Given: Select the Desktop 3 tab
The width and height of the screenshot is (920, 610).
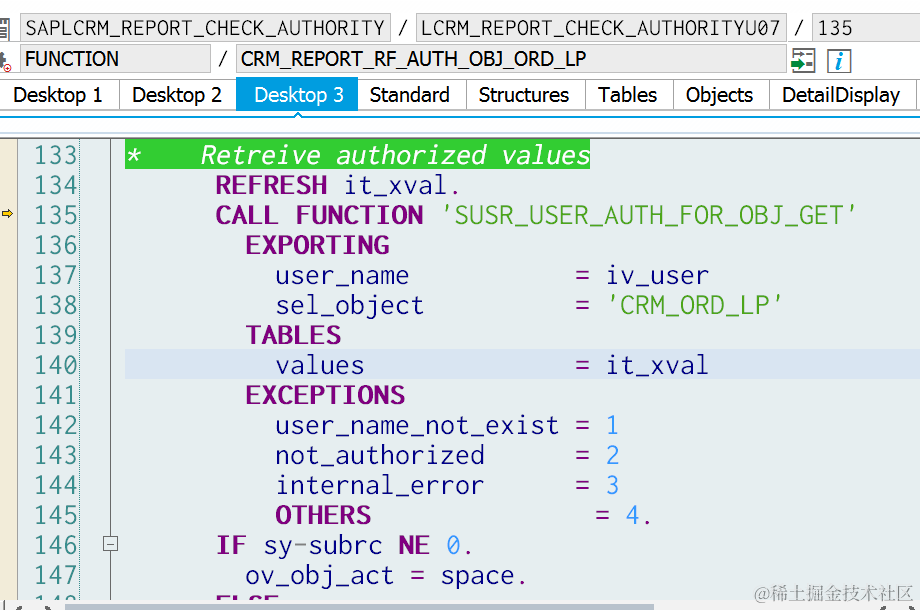Looking at the screenshot, I should click(x=299, y=94).
